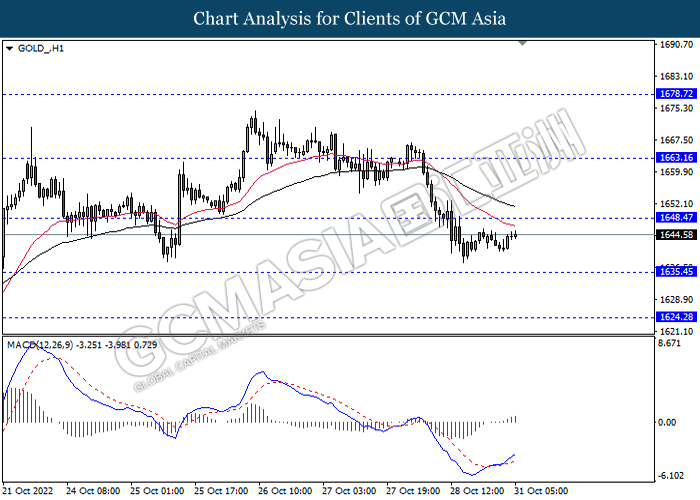Click the 21 Oct 2022 date label

click(x=28, y=491)
